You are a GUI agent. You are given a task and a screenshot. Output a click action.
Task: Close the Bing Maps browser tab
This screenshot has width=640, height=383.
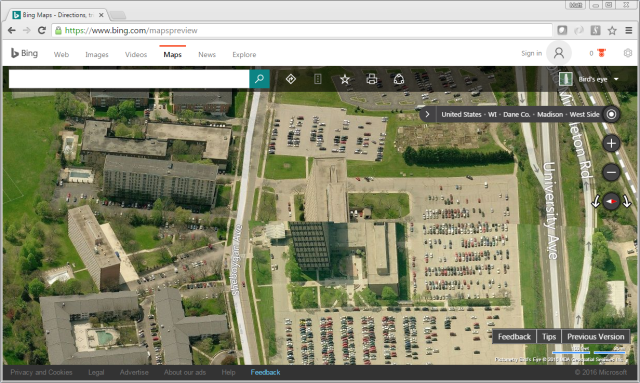point(101,15)
